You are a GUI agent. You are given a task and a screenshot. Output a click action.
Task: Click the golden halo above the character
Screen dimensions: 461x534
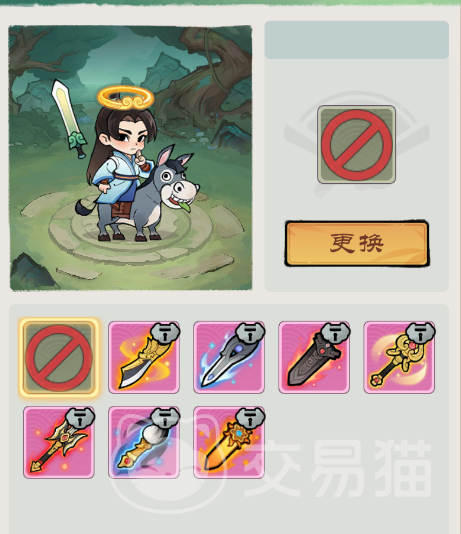pos(125,97)
